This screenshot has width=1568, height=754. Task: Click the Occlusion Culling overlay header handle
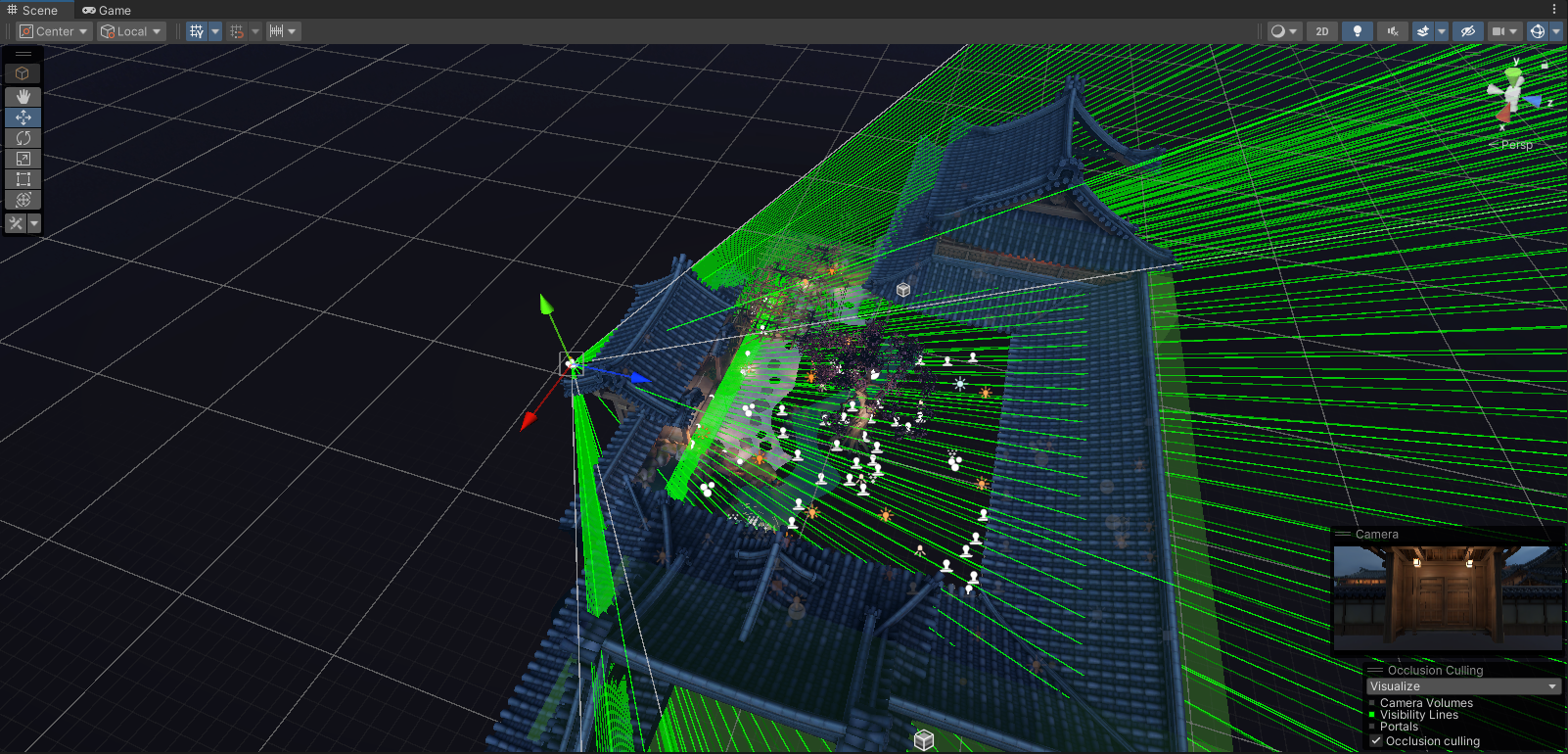point(1374,671)
